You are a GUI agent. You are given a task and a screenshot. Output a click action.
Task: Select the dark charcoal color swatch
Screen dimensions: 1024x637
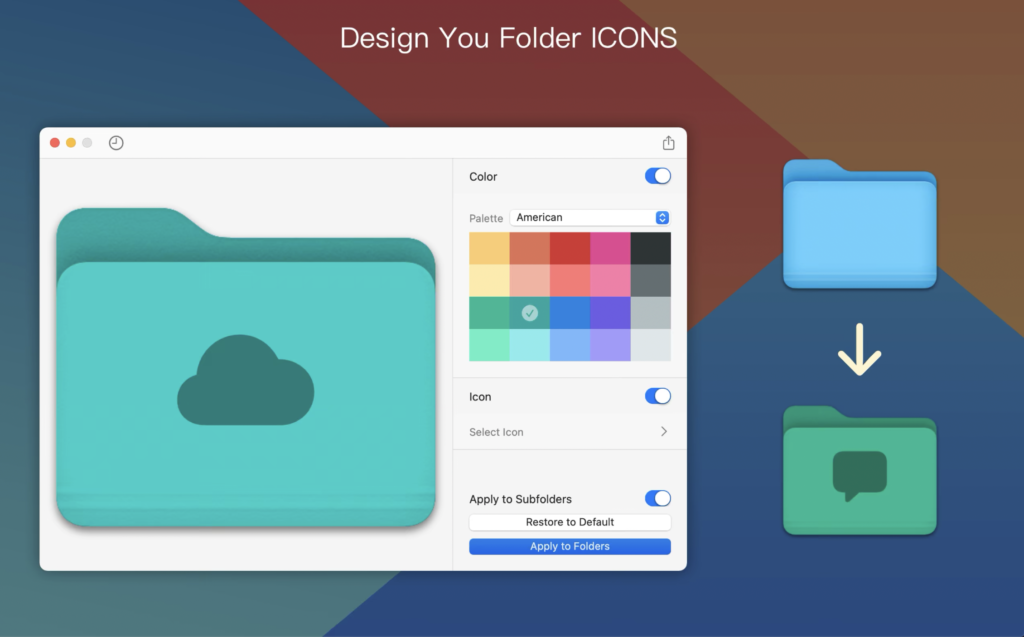point(650,248)
